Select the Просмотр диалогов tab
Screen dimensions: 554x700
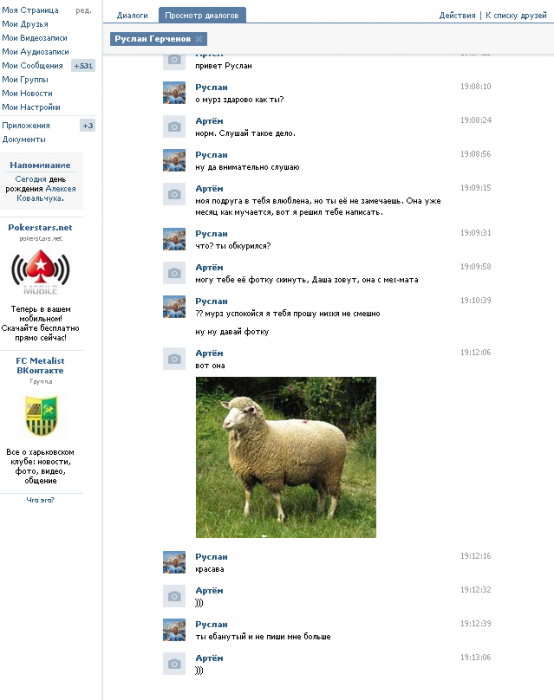coord(202,15)
